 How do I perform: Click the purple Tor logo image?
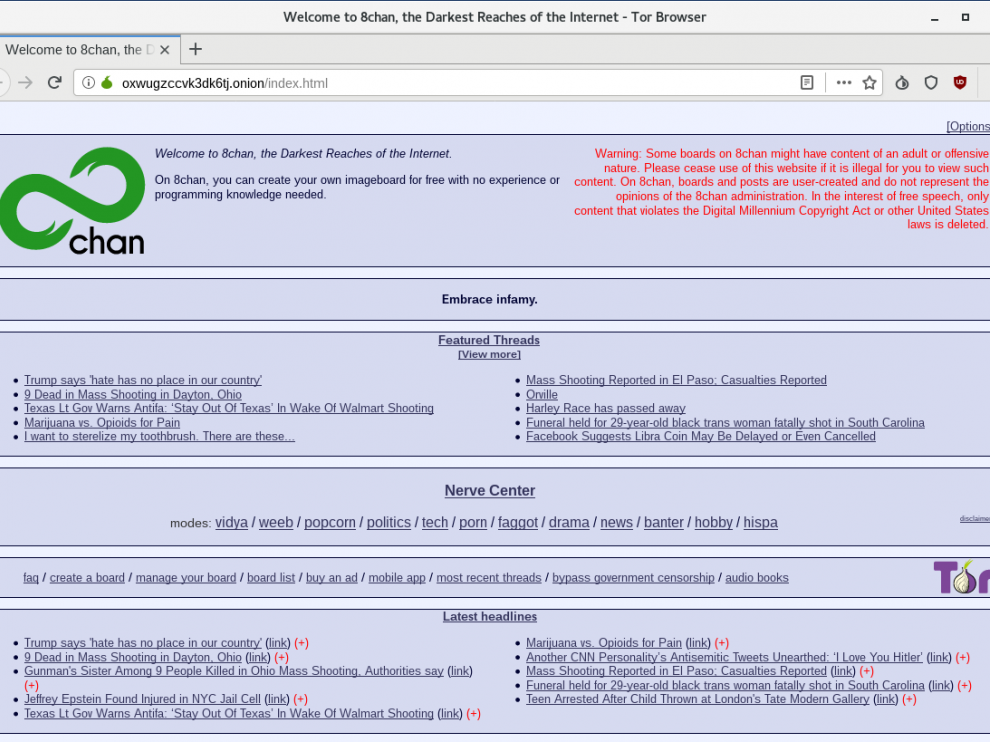tap(962, 577)
